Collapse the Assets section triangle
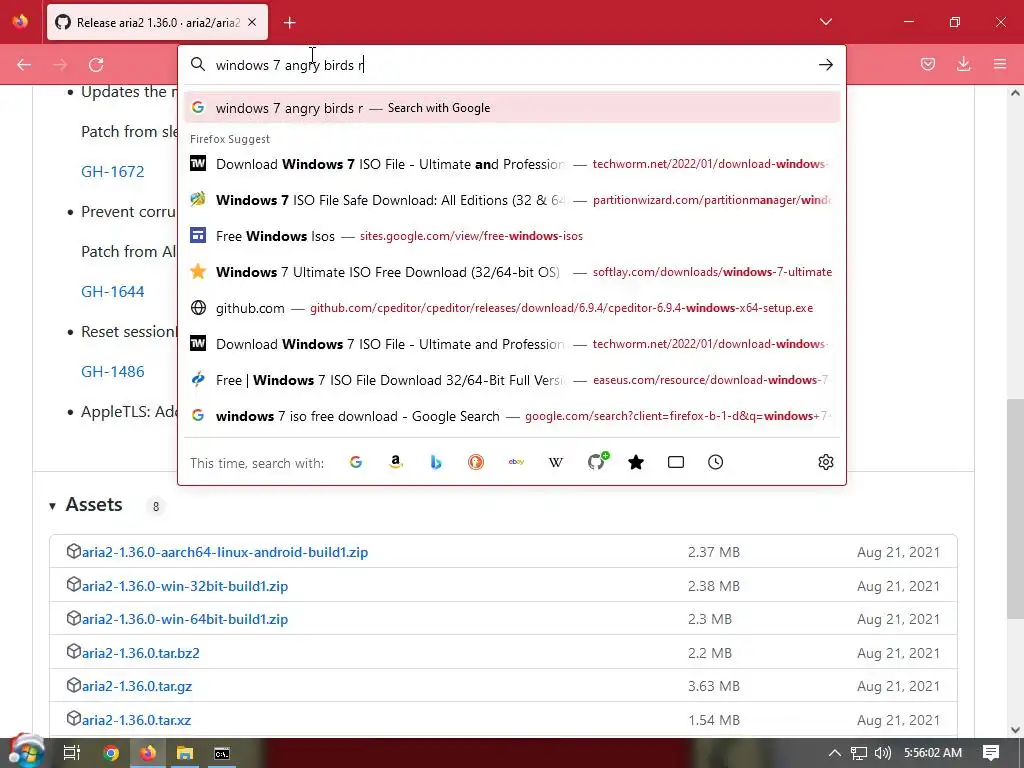The height and width of the screenshot is (768, 1024). pyautogui.click(x=52, y=506)
